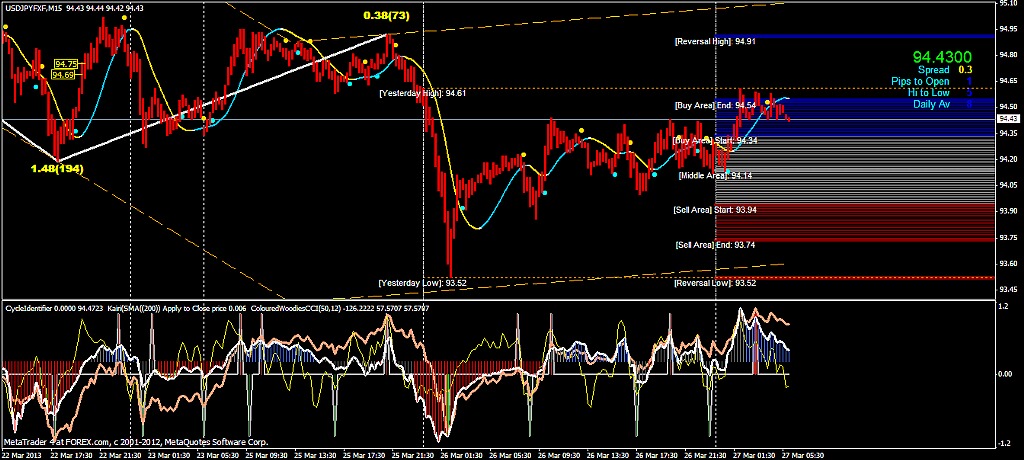Click the 22 Mar 21:30 time label
This screenshot has height=460, width=1024.
[122, 455]
